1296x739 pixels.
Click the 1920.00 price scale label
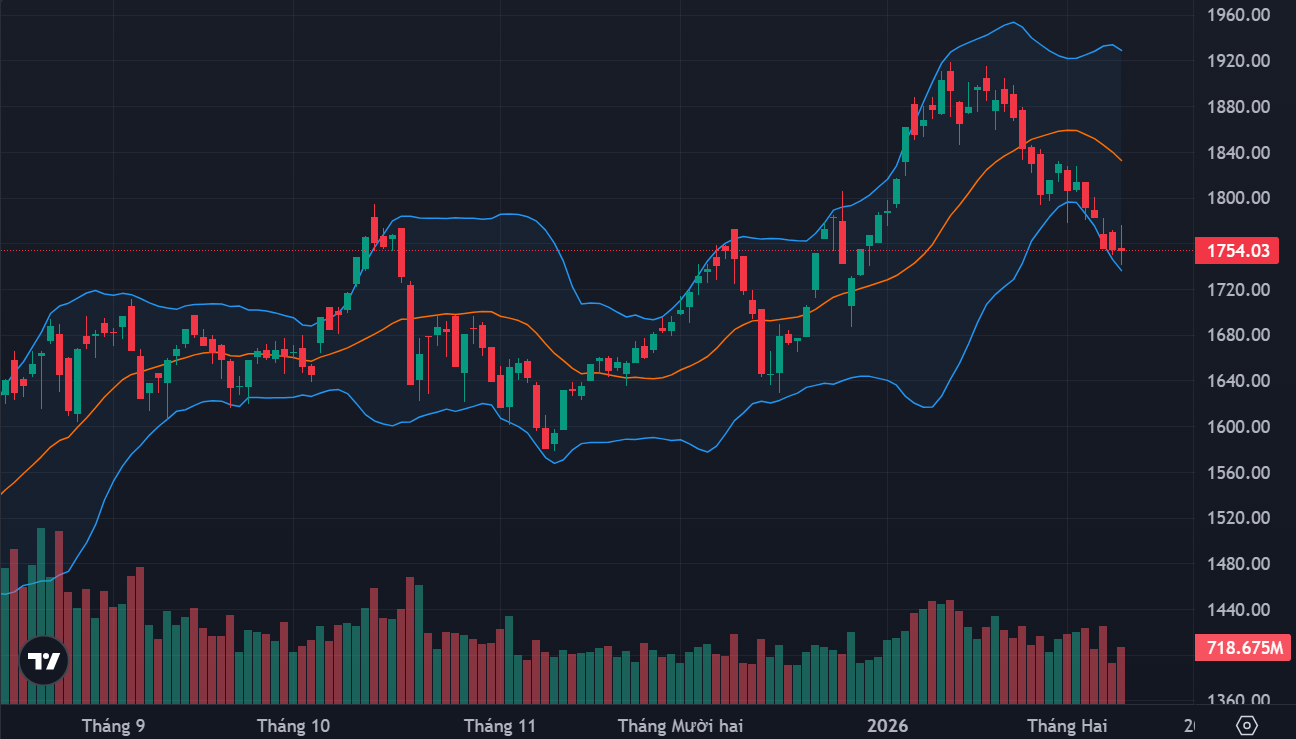pyautogui.click(x=1238, y=61)
